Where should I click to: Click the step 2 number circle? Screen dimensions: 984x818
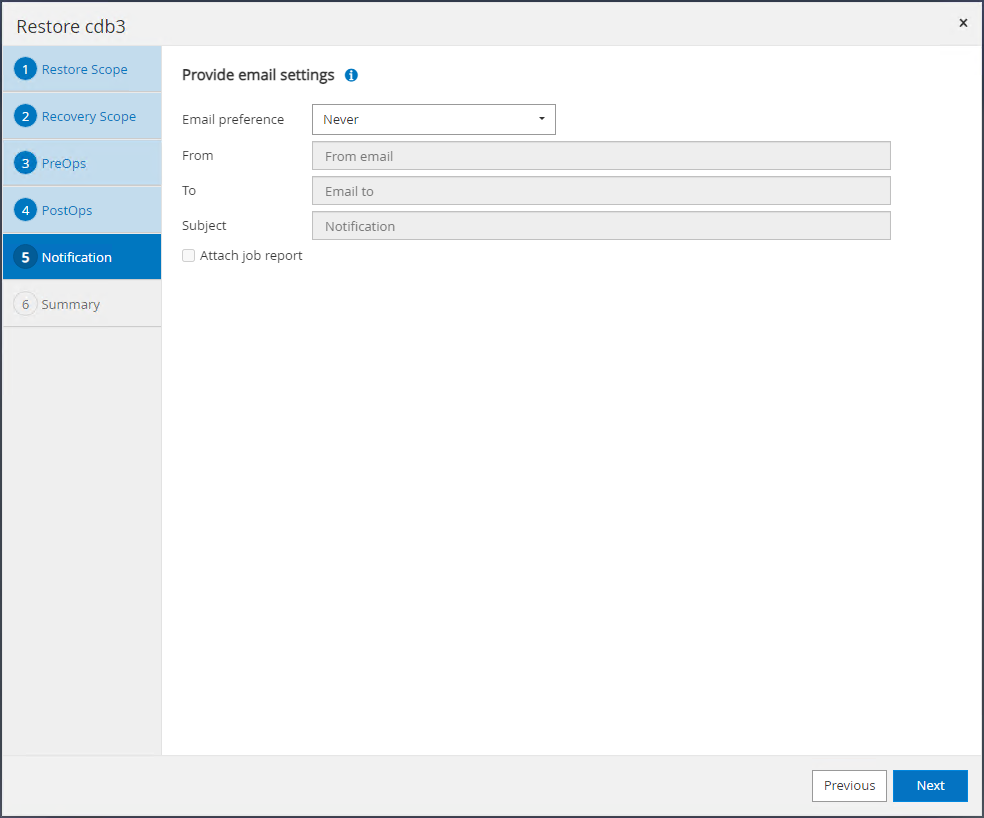pyautogui.click(x=25, y=116)
